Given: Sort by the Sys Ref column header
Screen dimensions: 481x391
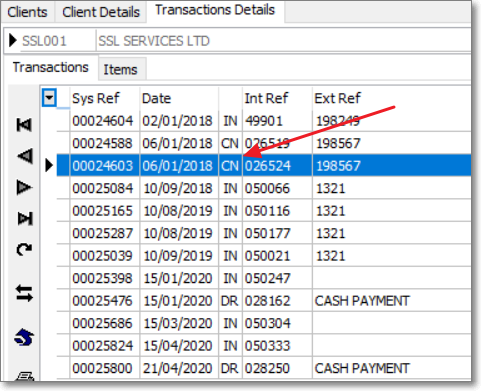Looking at the screenshot, I should (105, 98).
